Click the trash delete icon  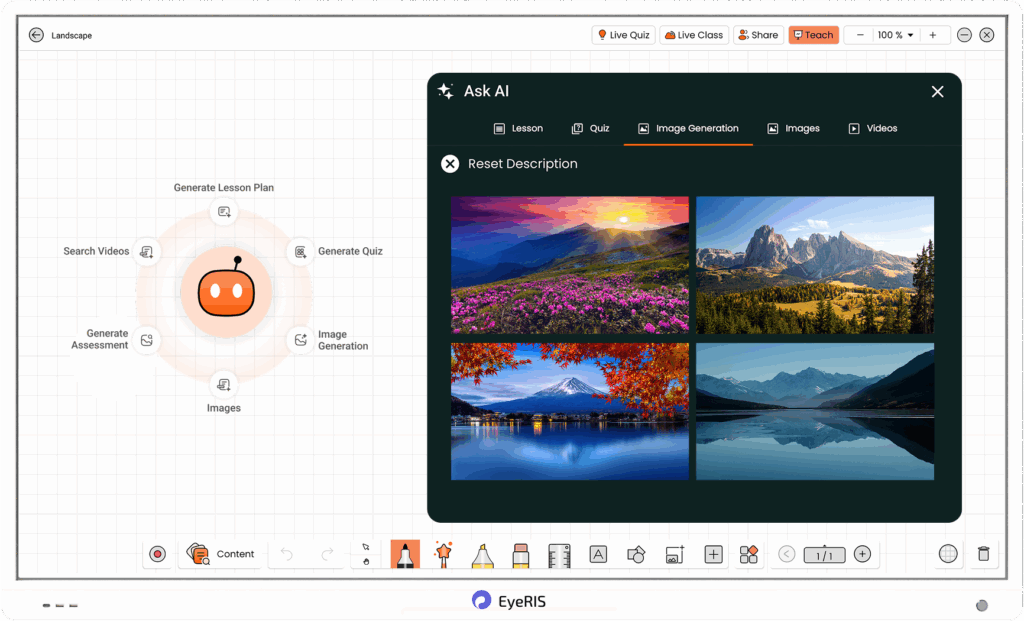(983, 554)
